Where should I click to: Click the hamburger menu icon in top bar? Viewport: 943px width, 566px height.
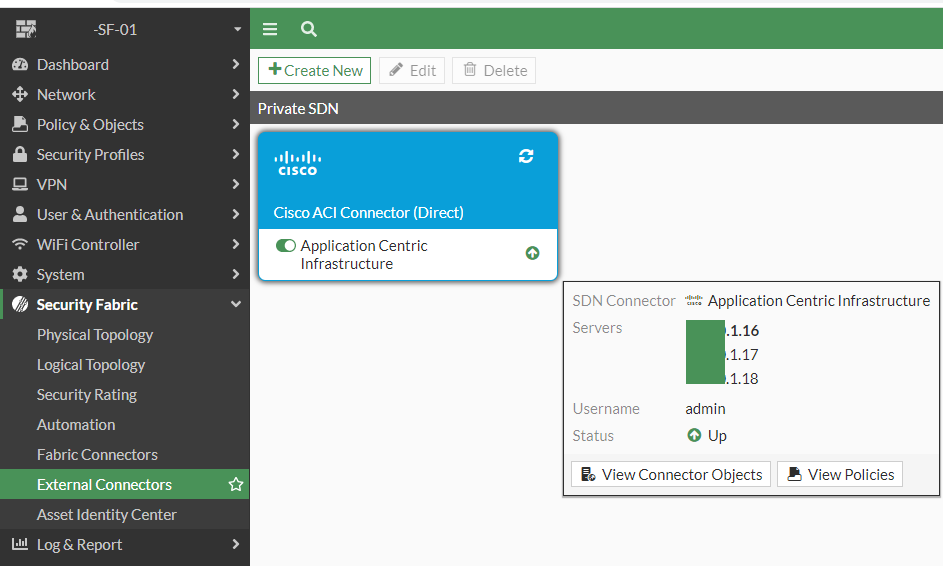point(270,30)
